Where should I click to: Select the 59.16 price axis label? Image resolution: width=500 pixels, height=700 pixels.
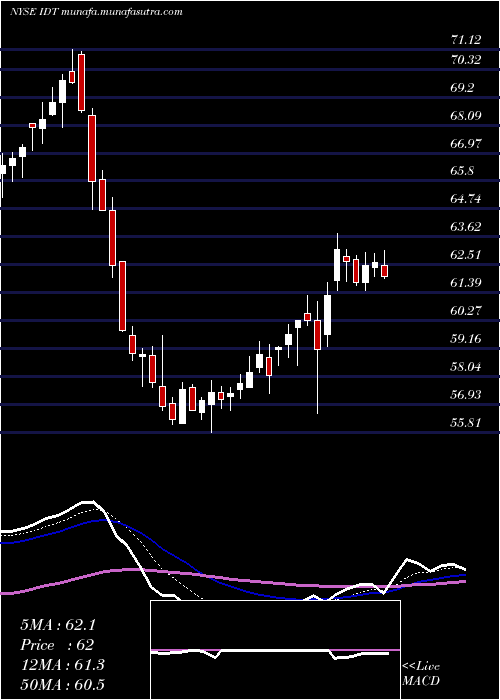pos(466,338)
